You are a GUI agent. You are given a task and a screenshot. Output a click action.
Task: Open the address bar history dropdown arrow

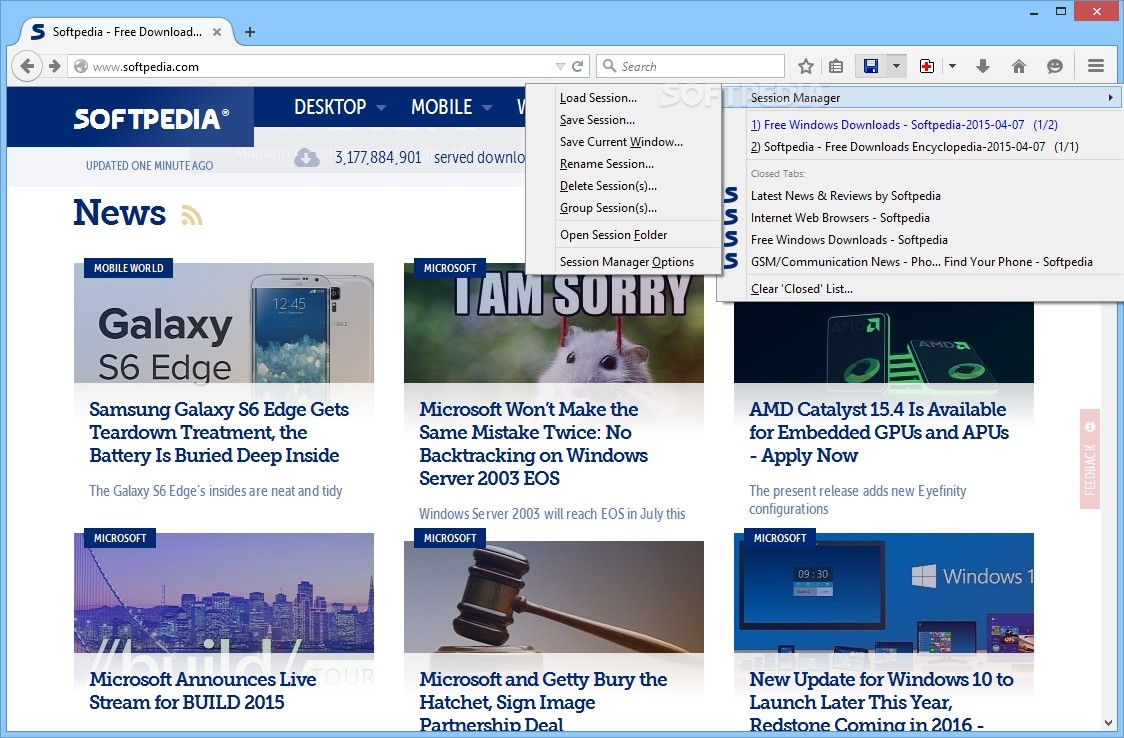[561, 66]
